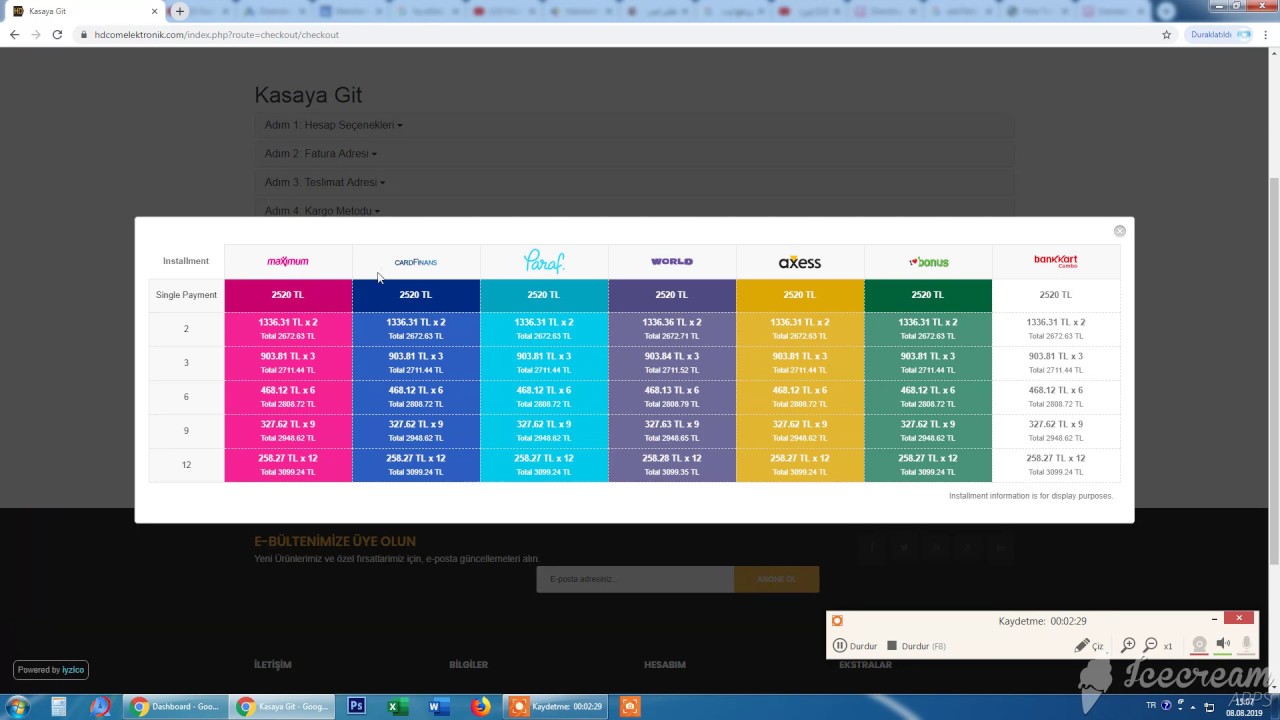Click the Axess card logo
This screenshot has width=1280, height=720.
pos(800,262)
